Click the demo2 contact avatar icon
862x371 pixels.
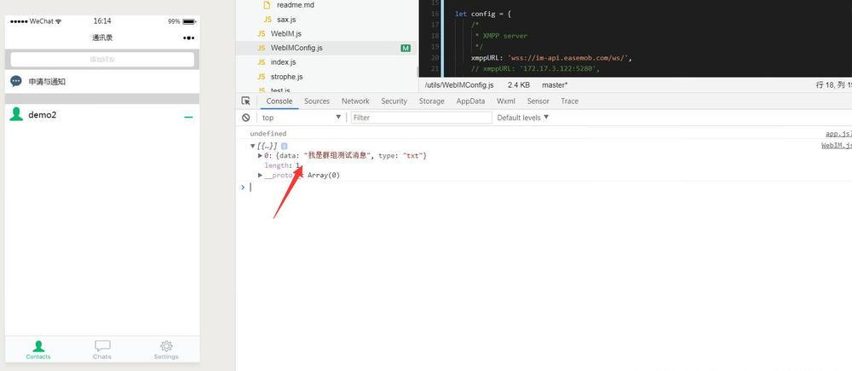pyautogui.click(x=16, y=114)
